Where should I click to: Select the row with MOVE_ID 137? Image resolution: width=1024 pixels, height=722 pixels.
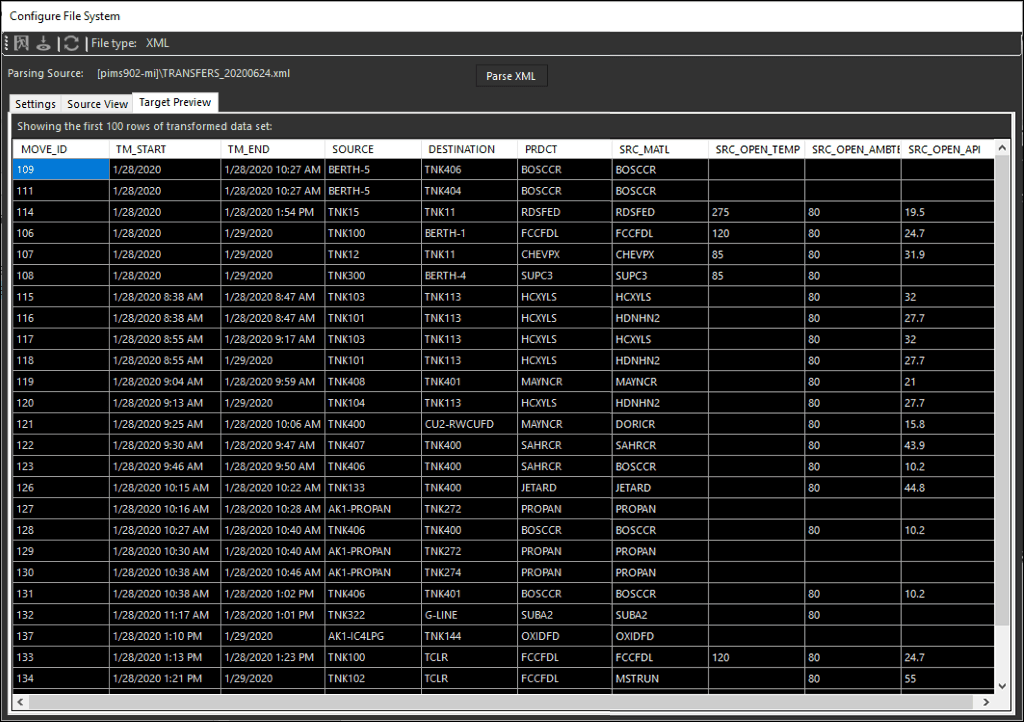[58, 635]
